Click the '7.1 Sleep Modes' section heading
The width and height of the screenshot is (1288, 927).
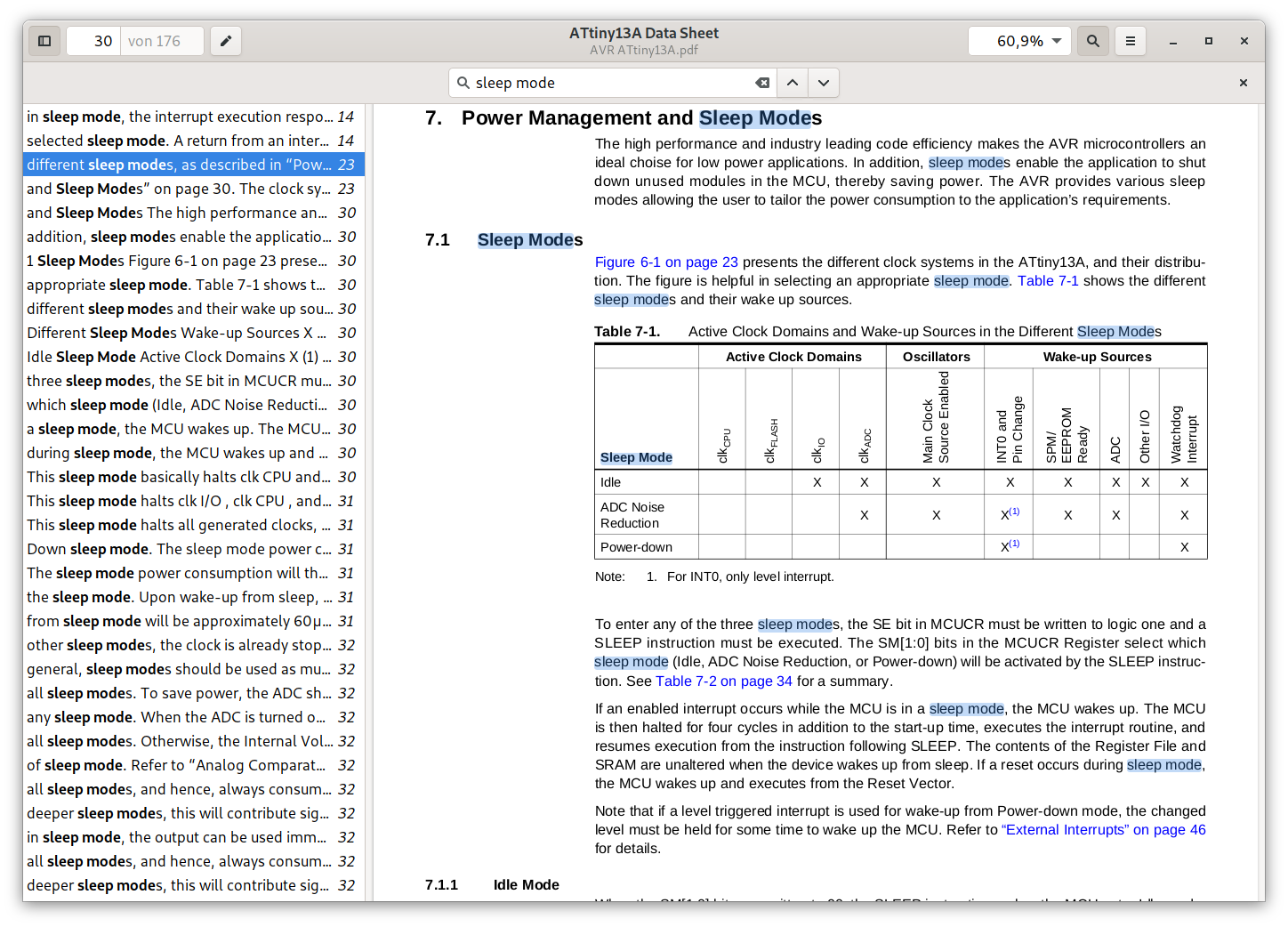pos(504,240)
